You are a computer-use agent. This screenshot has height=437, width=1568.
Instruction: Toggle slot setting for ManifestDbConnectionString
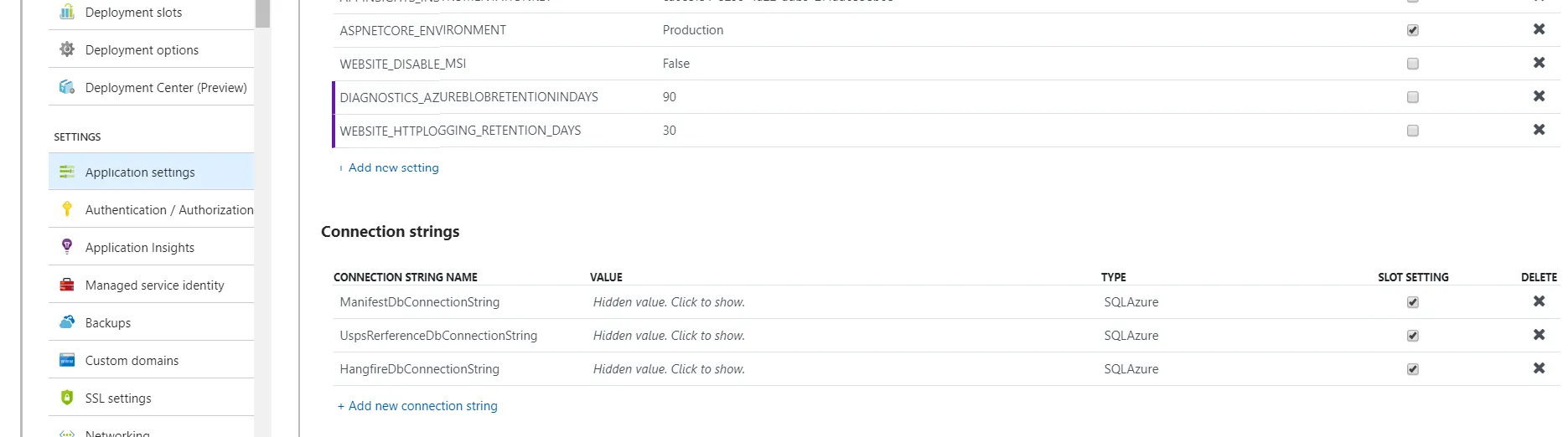(1413, 302)
